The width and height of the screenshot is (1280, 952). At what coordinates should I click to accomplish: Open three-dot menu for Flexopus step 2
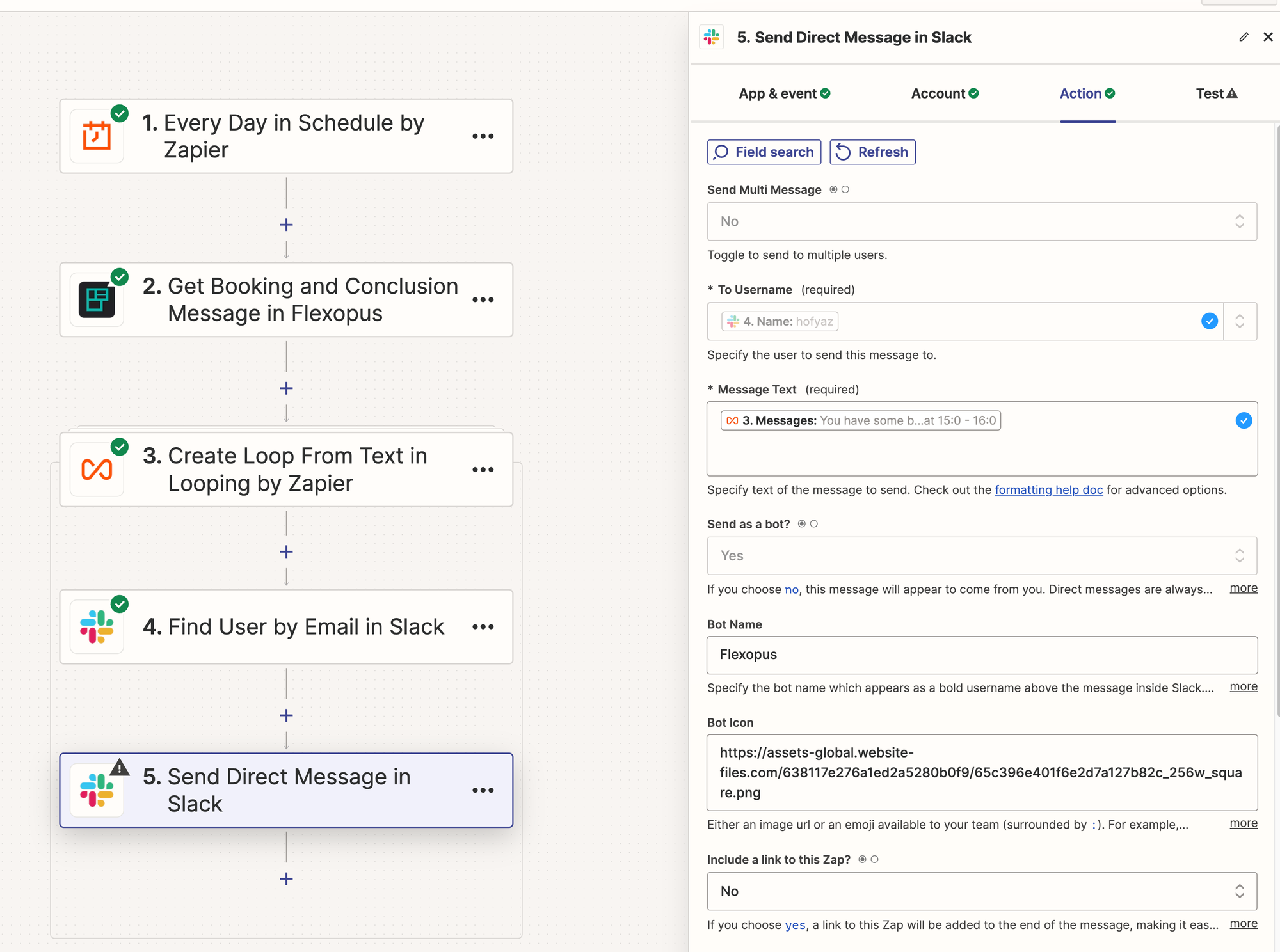[483, 300]
